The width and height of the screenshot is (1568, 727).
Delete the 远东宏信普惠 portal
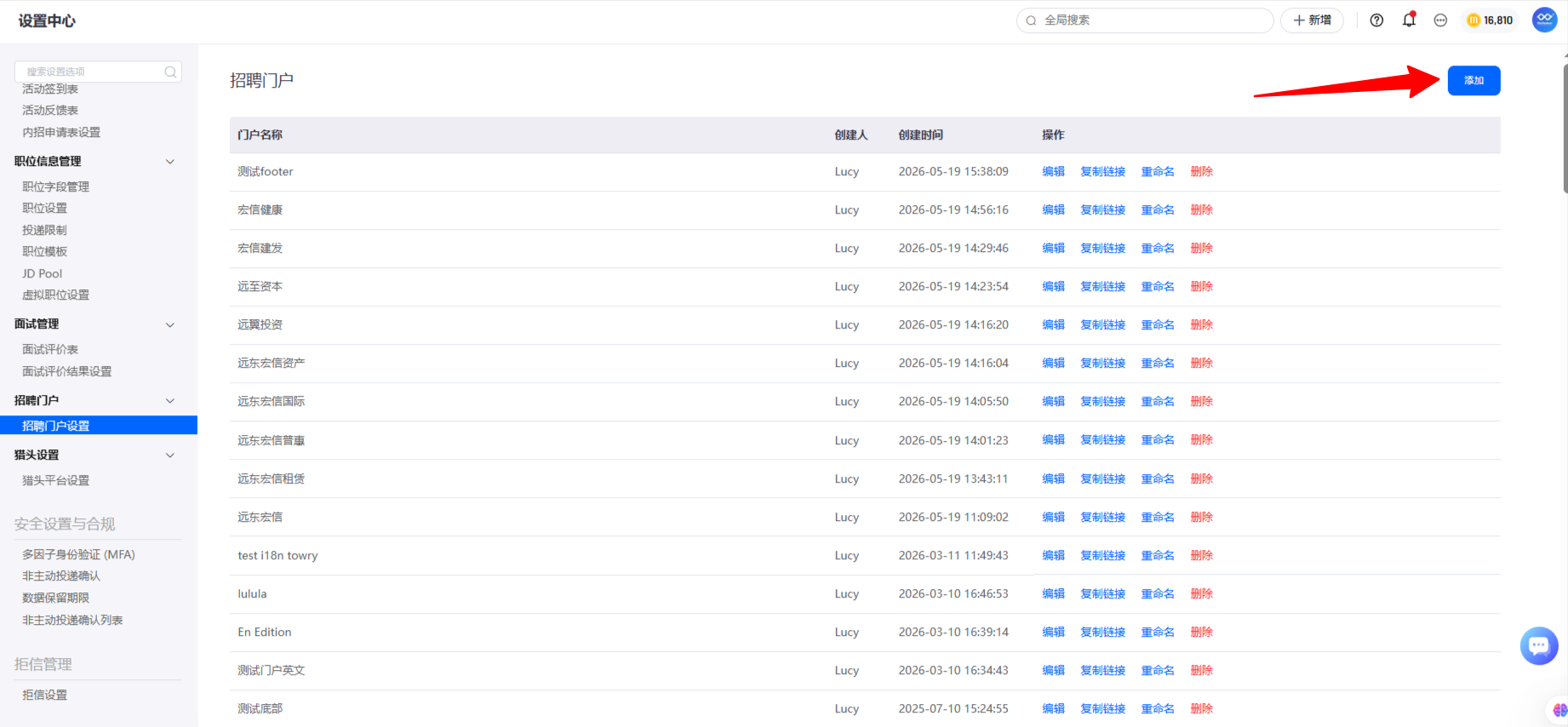1201,440
